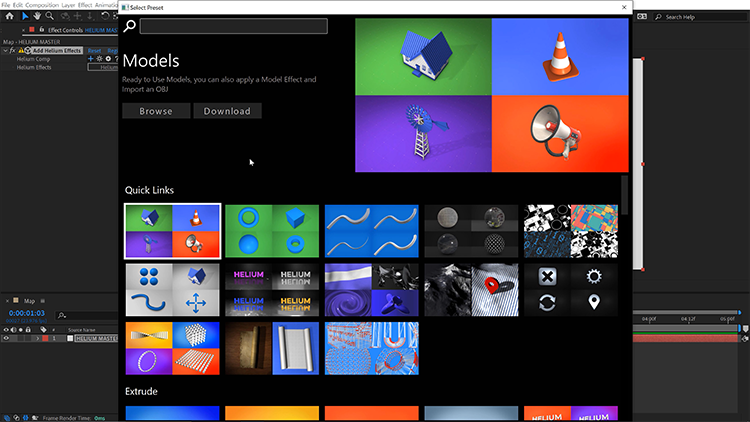Select the Selection arrow tool

click(x=25, y=16)
